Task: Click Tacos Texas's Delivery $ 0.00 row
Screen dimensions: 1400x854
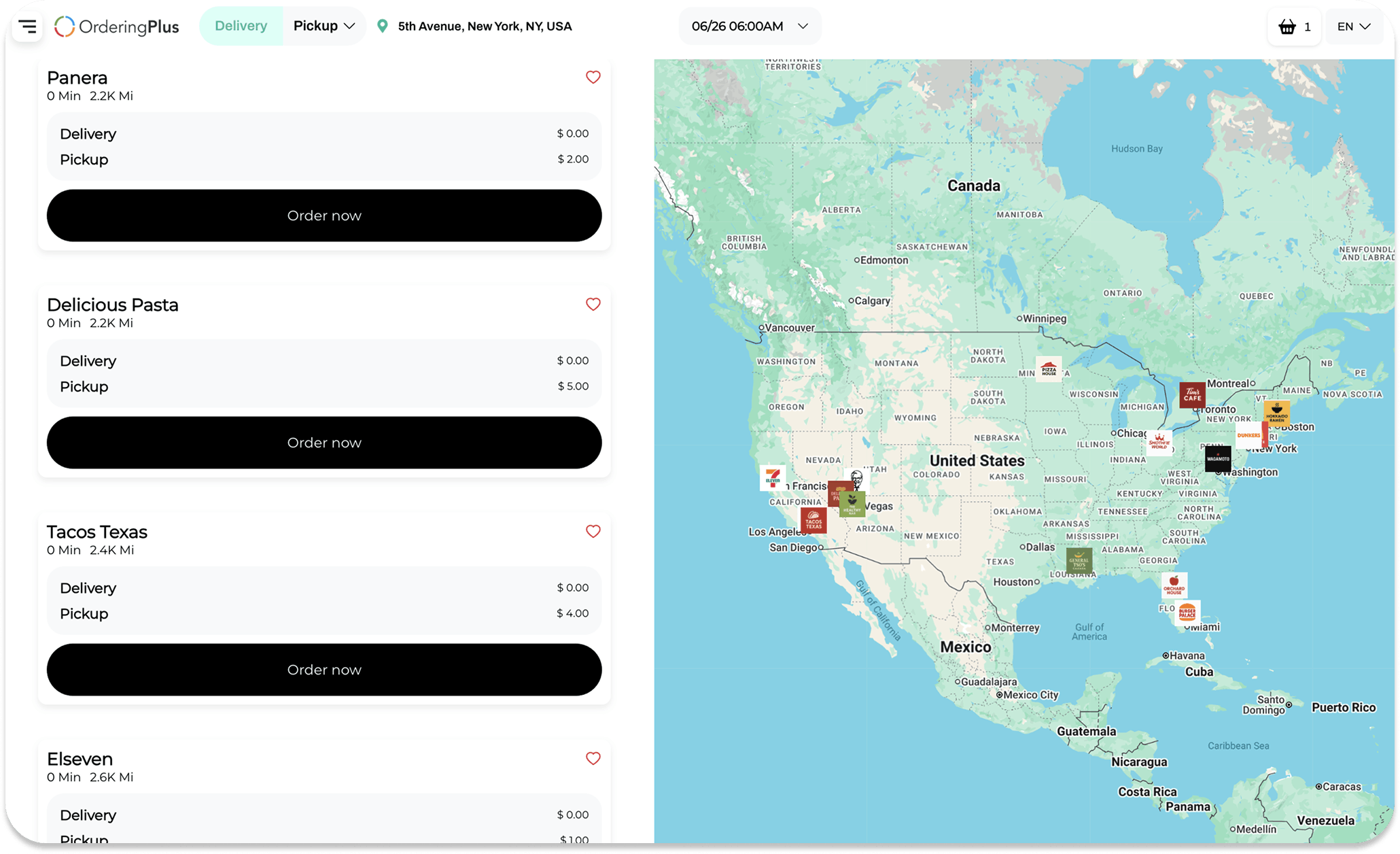Action: point(324,588)
